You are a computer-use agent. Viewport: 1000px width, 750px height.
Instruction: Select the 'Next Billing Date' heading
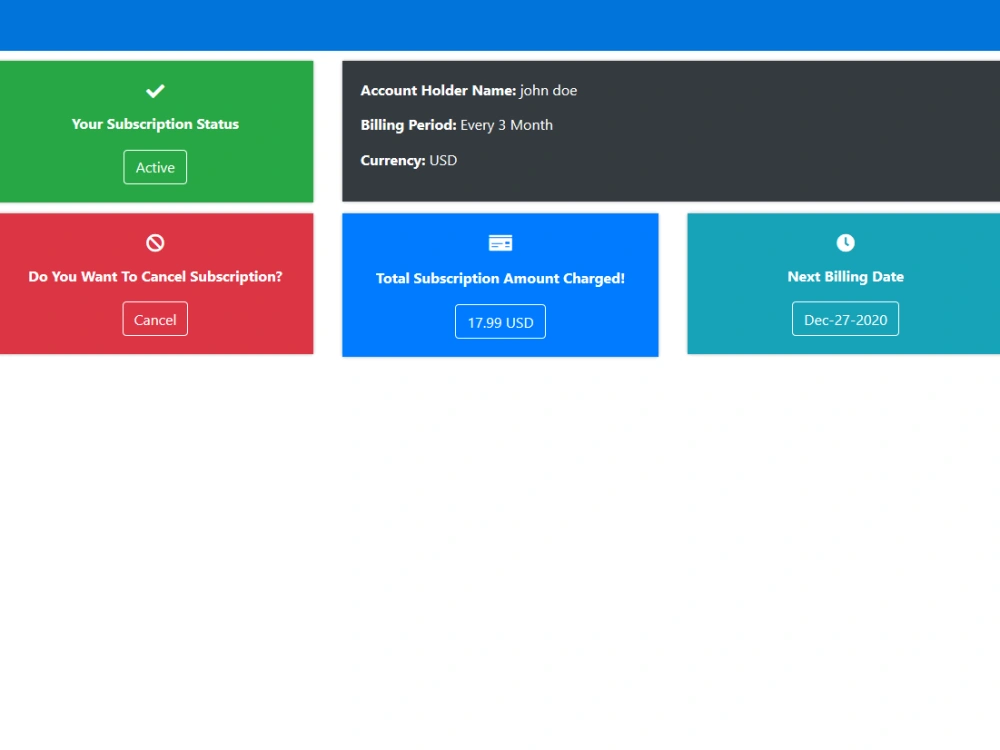click(845, 277)
